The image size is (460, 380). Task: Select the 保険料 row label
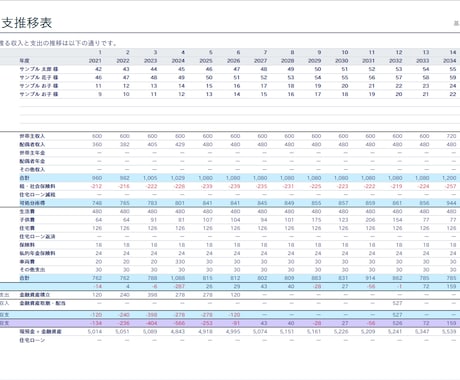tap(27, 245)
